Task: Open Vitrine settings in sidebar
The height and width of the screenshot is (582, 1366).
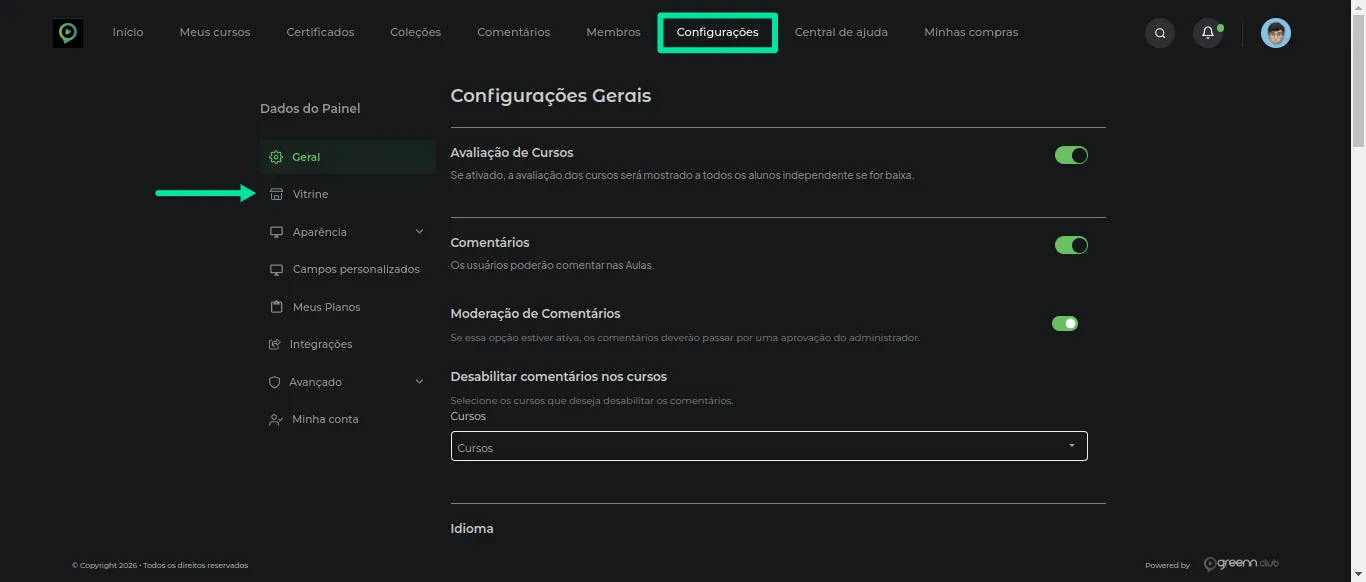Action: (348, 194)
